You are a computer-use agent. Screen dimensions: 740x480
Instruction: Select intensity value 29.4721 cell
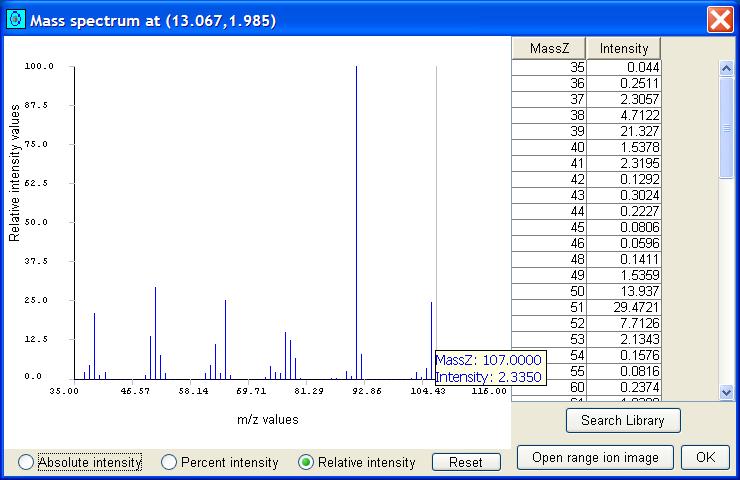click(x=623, y=307)
